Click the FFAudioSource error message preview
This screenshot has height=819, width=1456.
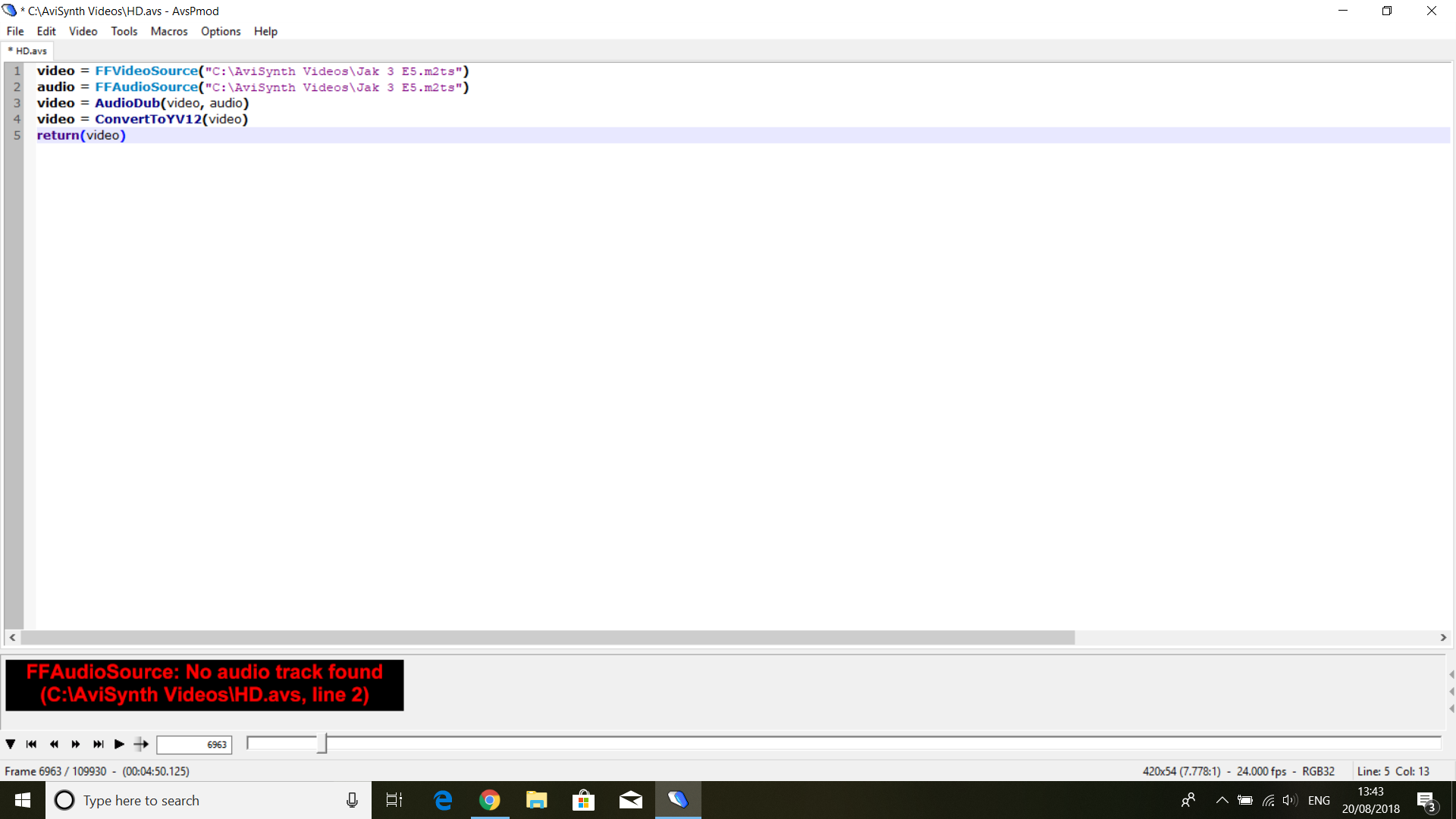tap(205, 684)
